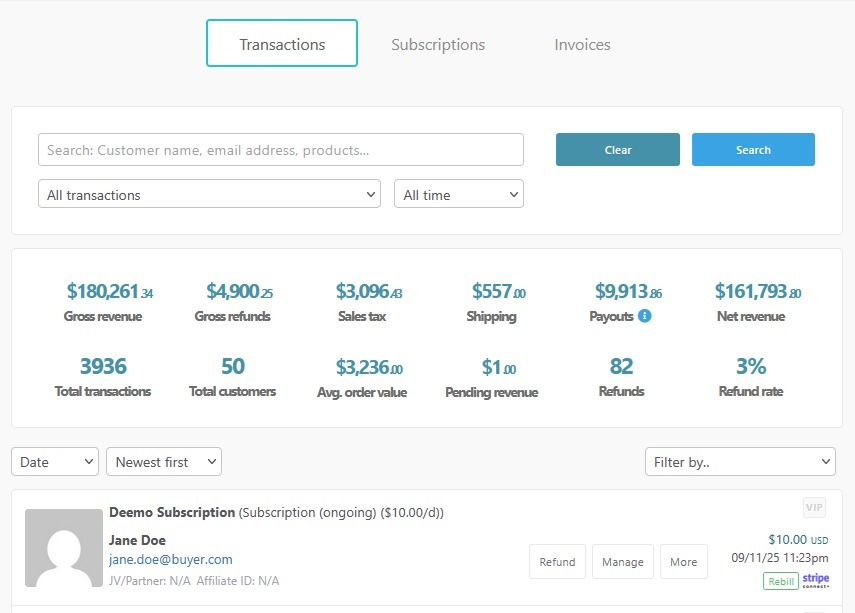This screenshot has height=613, width=855.
Task: Click the Payouts info icon
Action: [645, 316]
